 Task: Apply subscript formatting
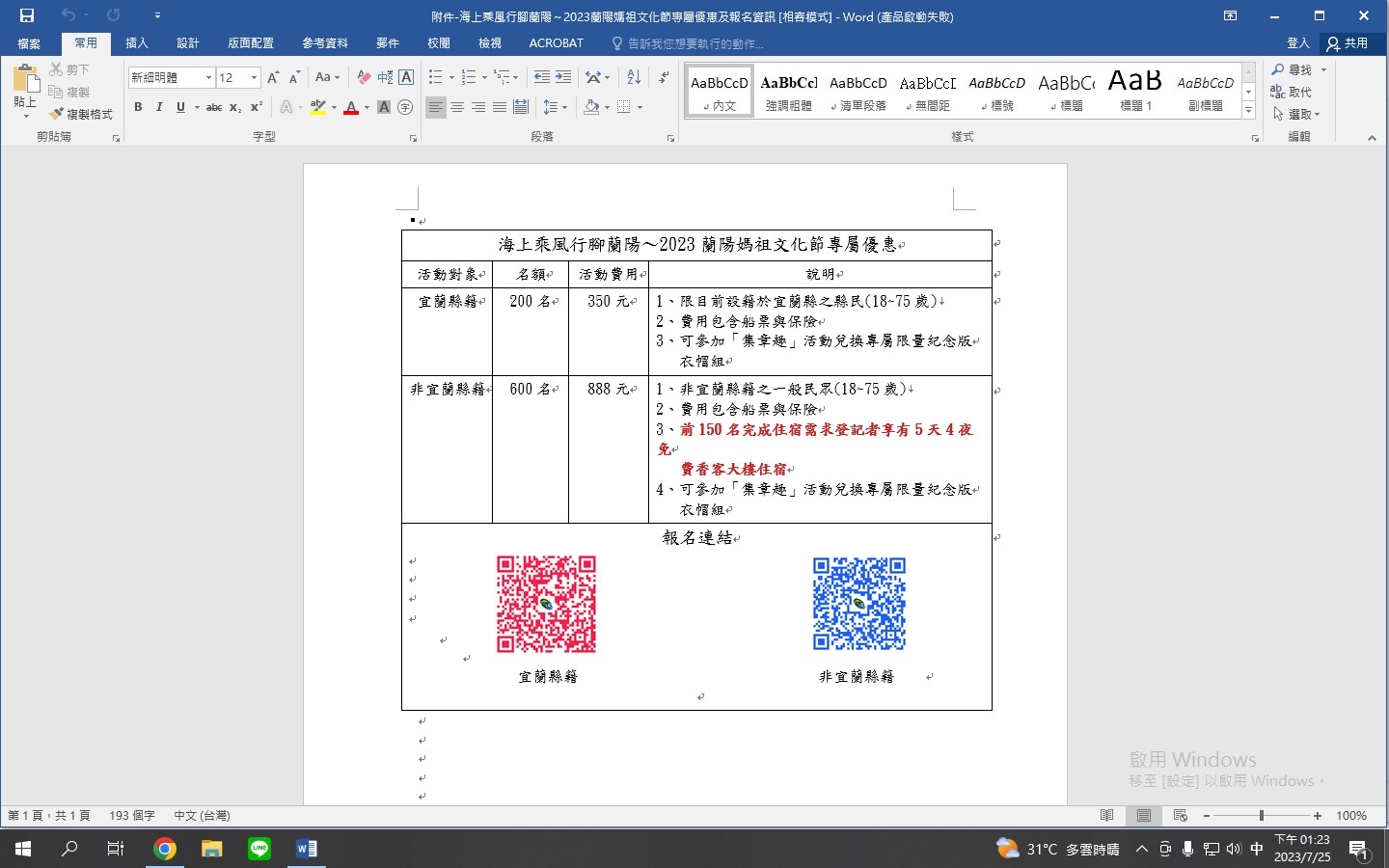235,107
